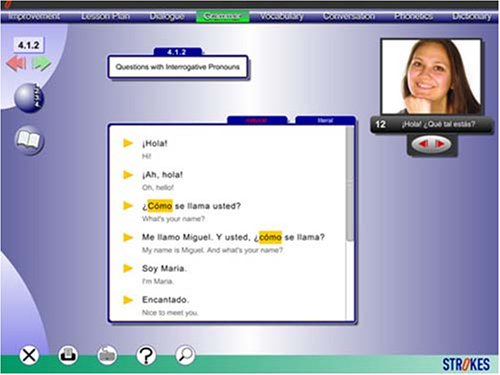500x375 pixels.
Task: Click the greyed keyboard icon in bottom bar
Action: (x=107, y=355)
